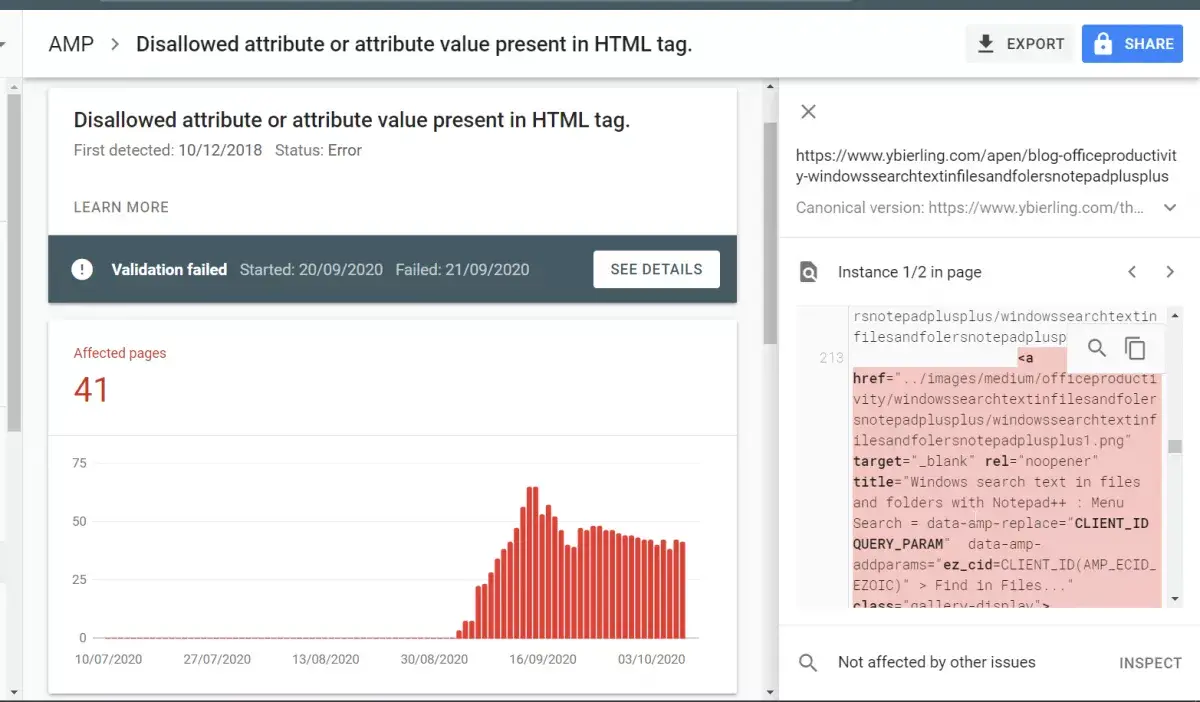Click the EXPORT button
This screenshot has width=1200, height=702.
[x=1020, y=44]
